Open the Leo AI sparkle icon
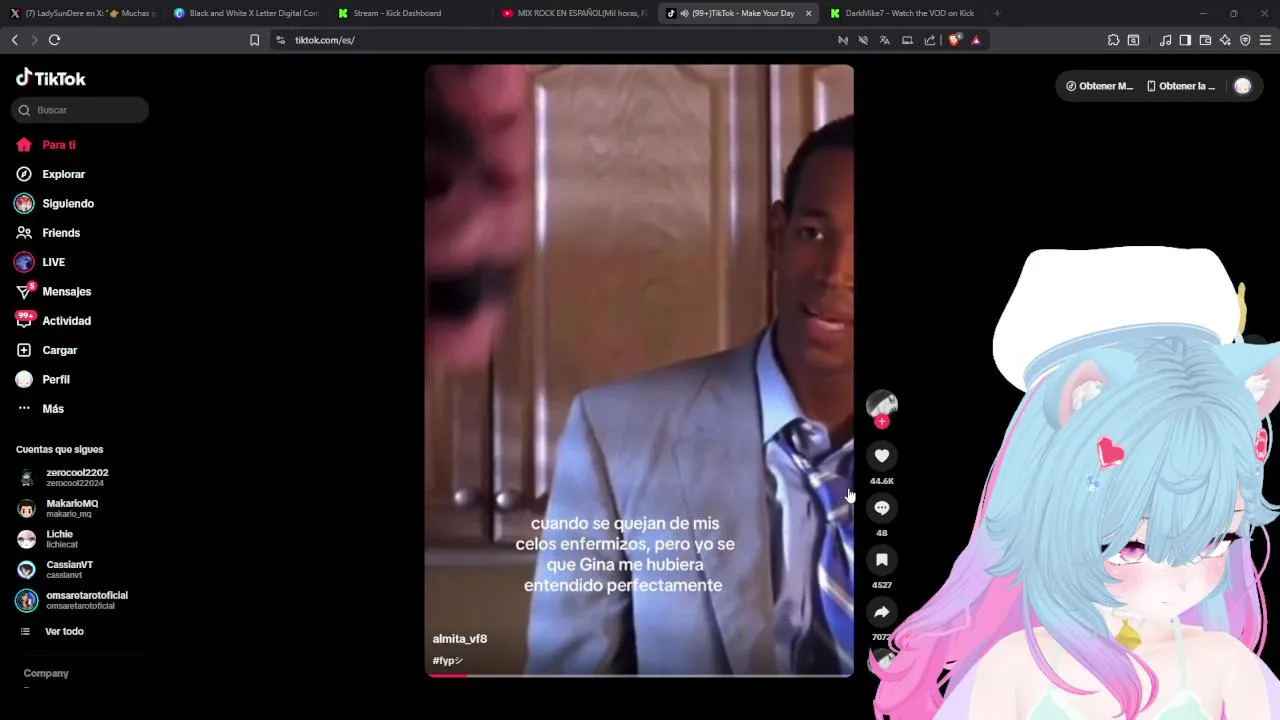 pos(1225,40)
